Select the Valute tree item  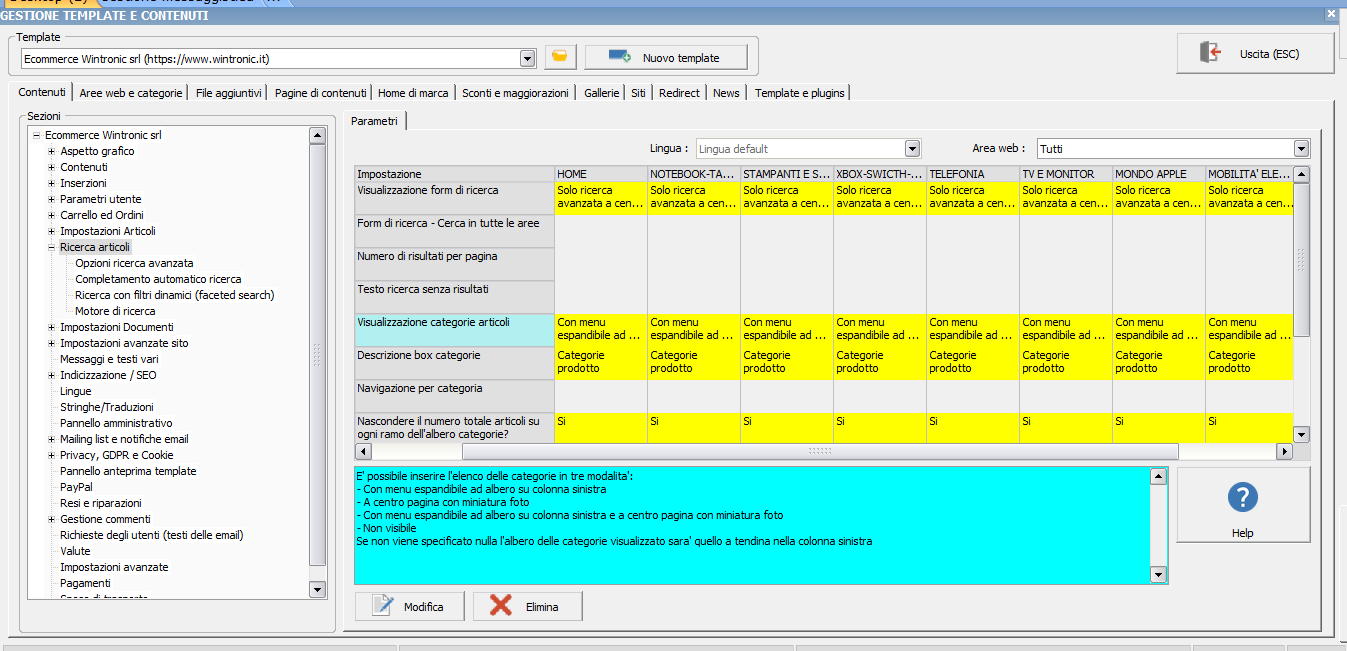(x=75, y=551)
